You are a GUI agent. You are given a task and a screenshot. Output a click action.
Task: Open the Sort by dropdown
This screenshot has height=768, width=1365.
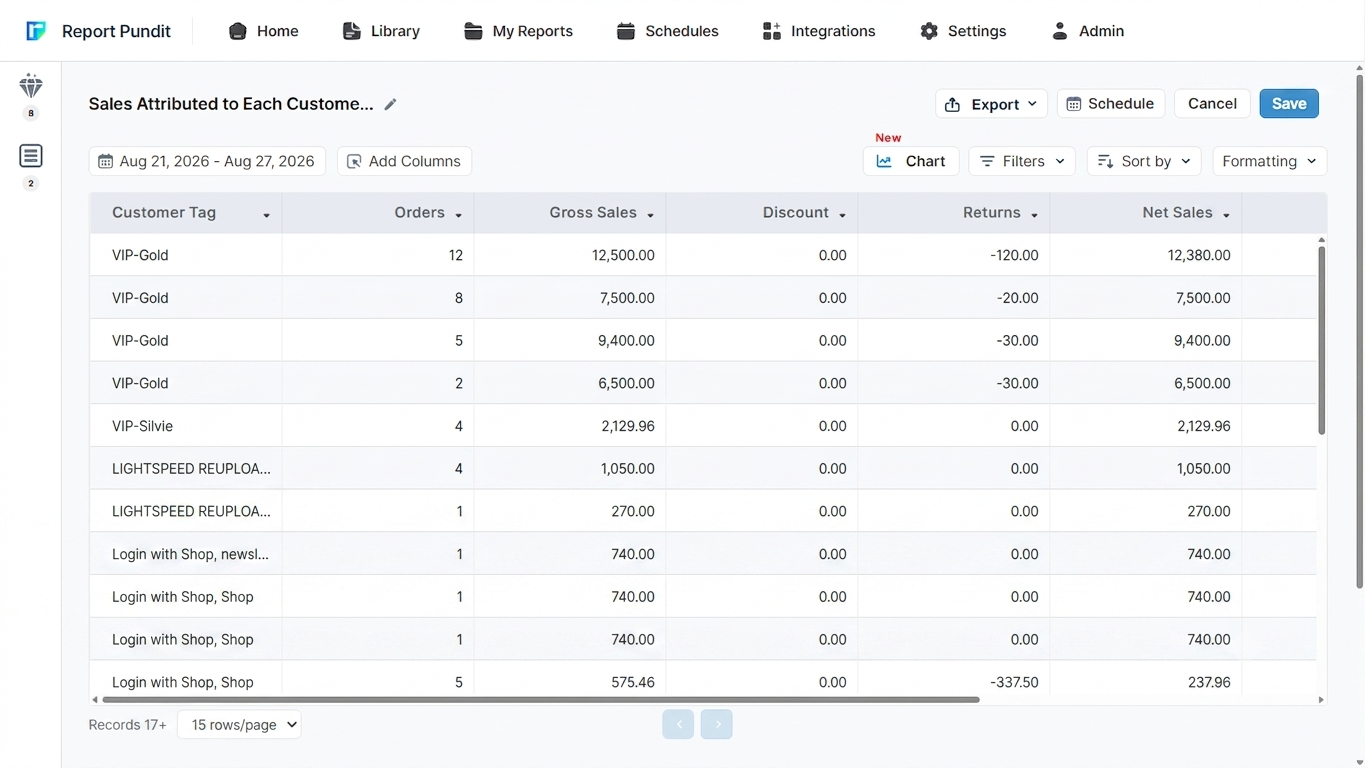coord(1144,161)
